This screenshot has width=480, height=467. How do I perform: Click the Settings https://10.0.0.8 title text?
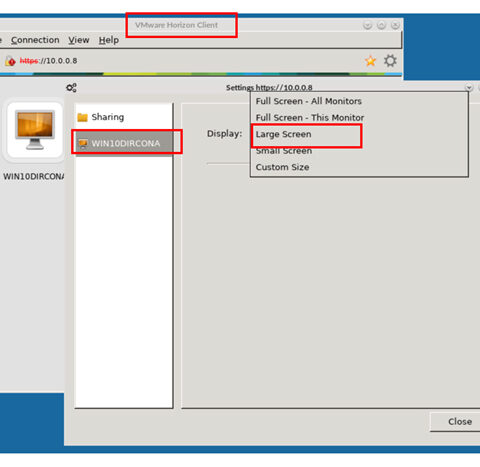pyautogui.click(x=269, y=88)
